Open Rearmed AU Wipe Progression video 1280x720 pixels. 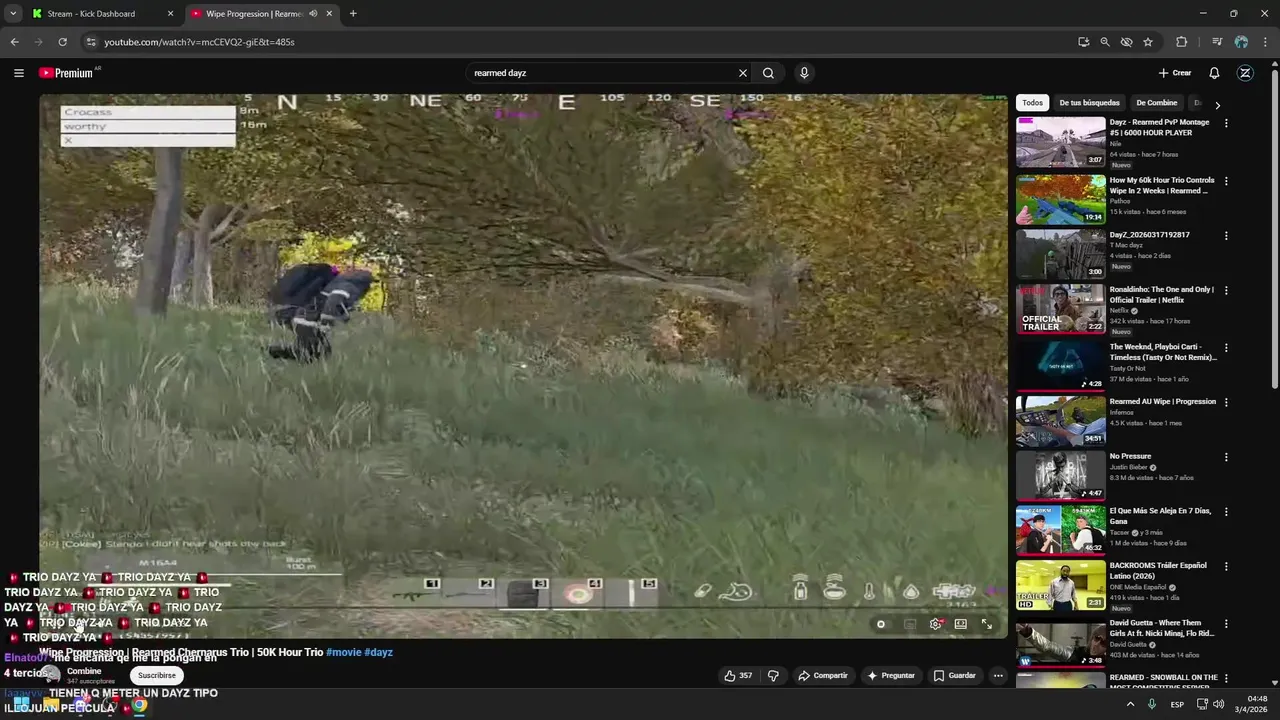[x=1061, y=421]
